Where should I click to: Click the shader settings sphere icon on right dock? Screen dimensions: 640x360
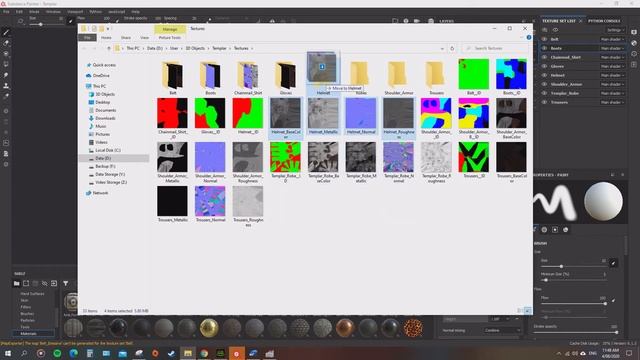634,43
